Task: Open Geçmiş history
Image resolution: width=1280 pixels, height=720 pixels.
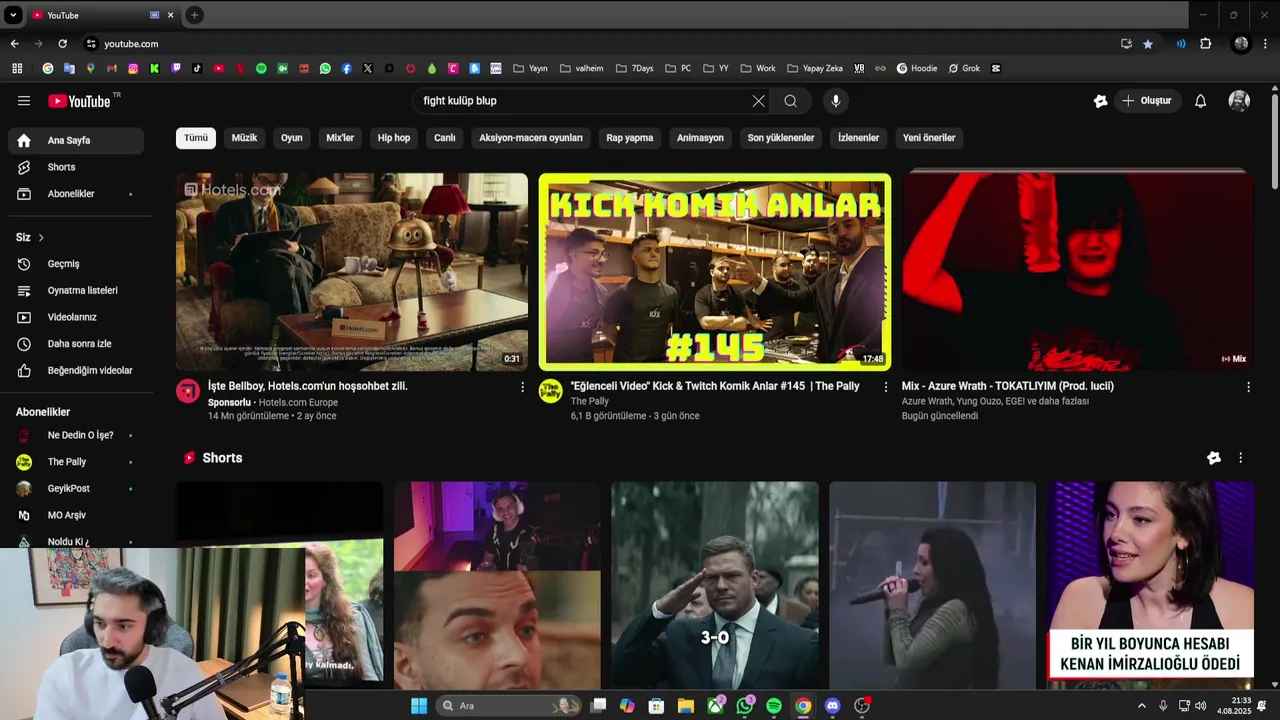Action: tap(76, 264)
